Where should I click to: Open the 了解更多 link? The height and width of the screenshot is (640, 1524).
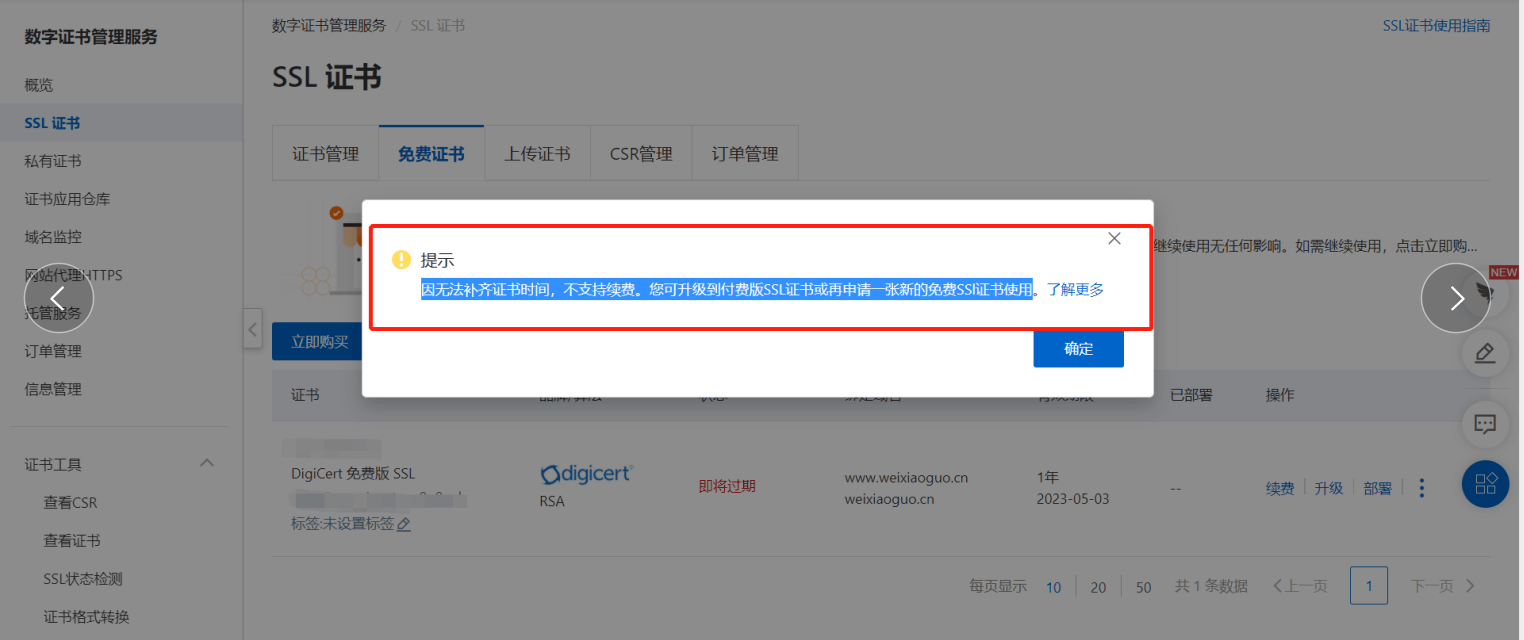[x=1075, y=290]
